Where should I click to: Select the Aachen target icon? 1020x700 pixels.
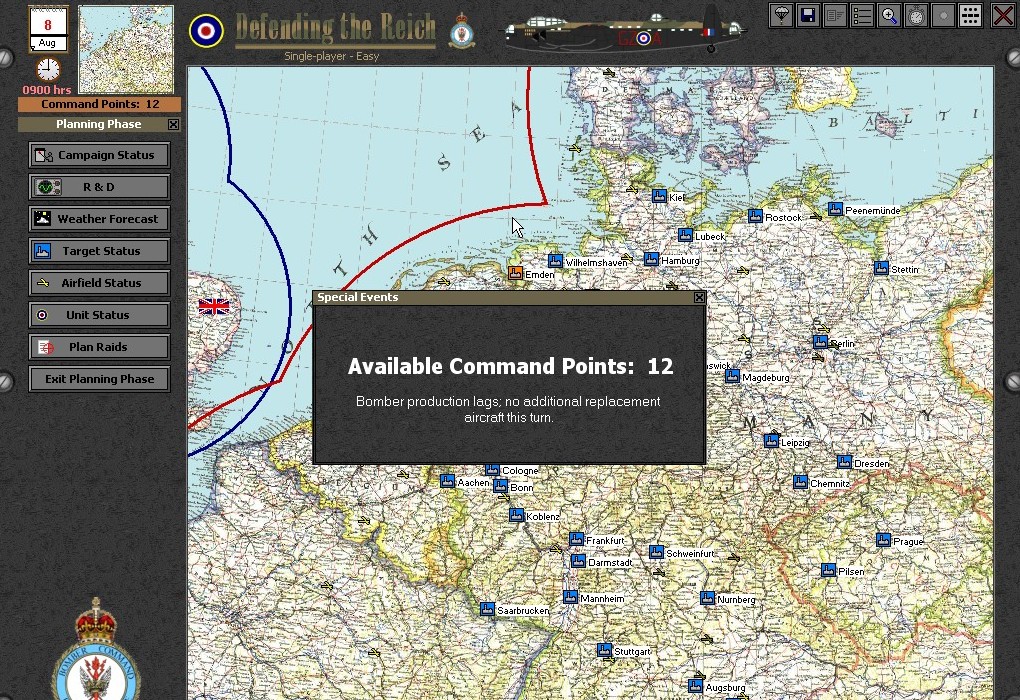pos(447,481)
